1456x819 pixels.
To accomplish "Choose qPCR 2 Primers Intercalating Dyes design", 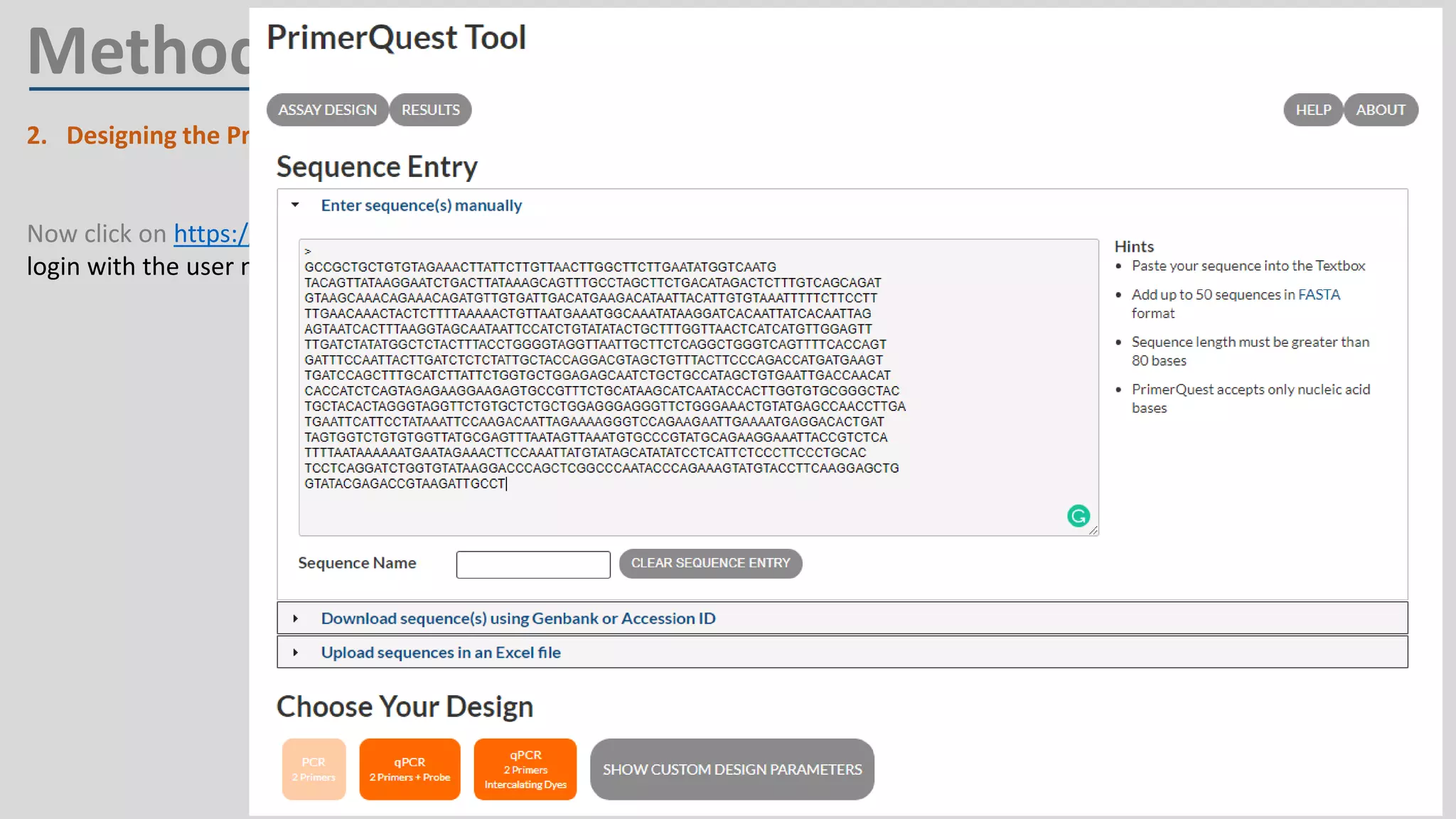I will [x=525, y=769].
